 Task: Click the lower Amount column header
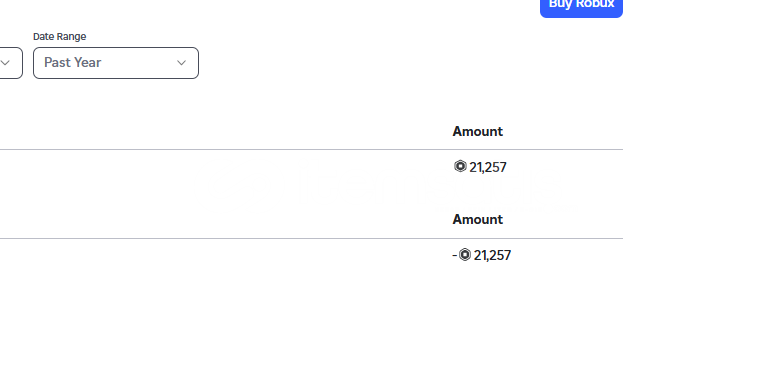[478, 219]
